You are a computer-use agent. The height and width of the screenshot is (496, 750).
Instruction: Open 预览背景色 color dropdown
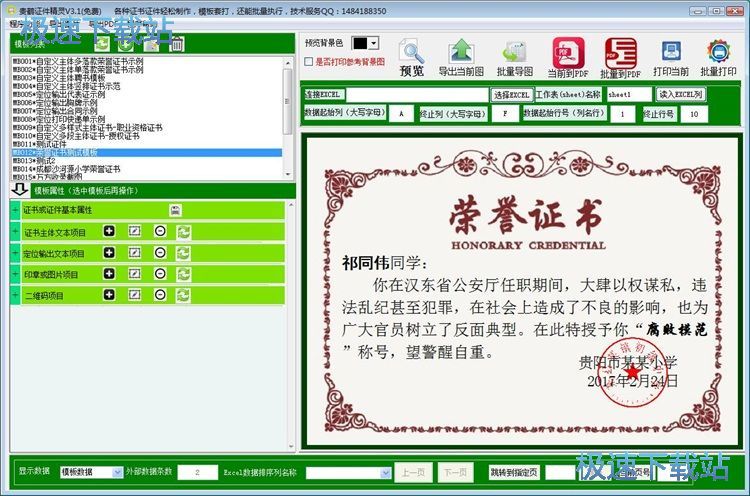(x=374, y=43)
